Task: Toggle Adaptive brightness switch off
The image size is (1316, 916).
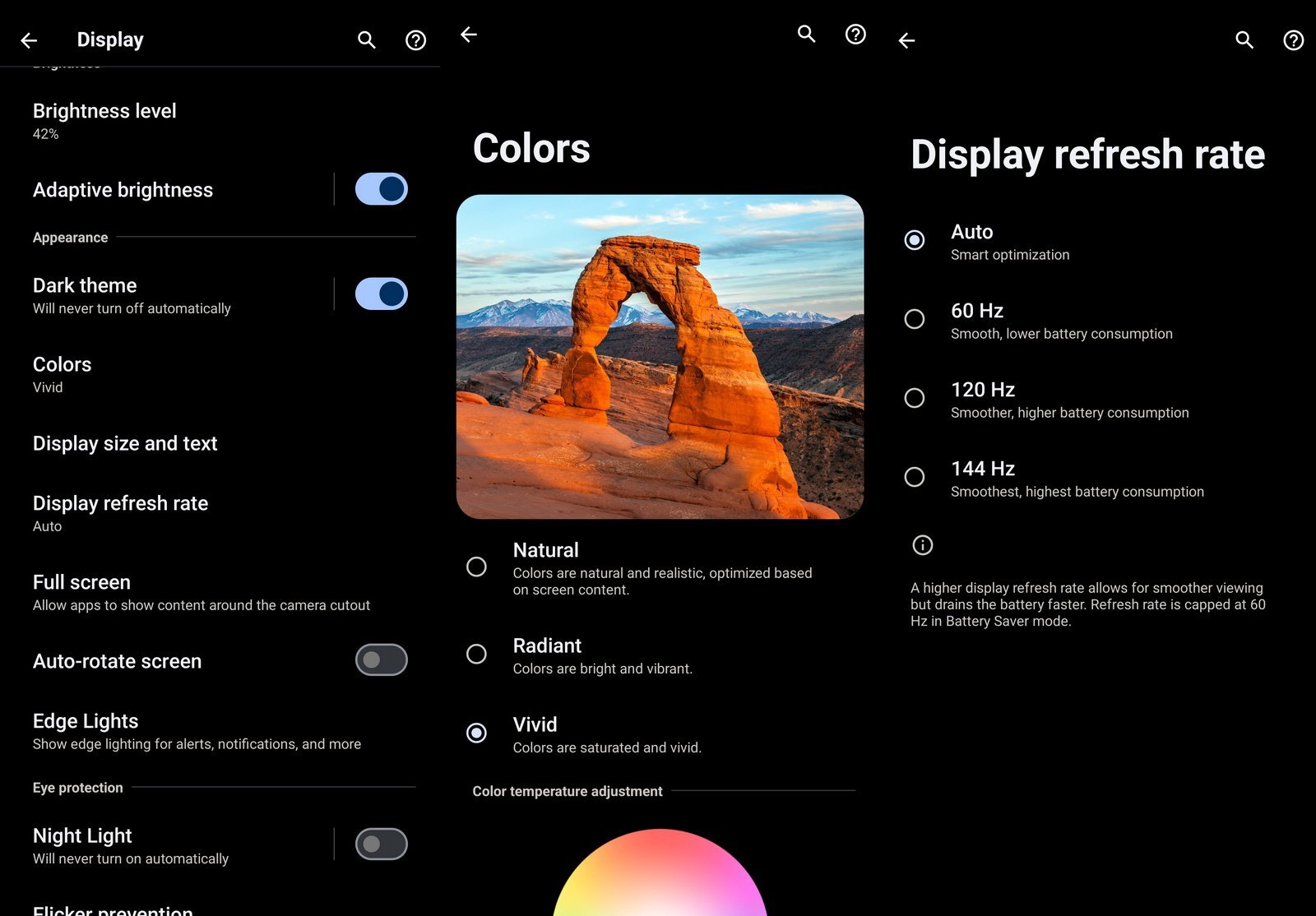Action: coord(381,189)
